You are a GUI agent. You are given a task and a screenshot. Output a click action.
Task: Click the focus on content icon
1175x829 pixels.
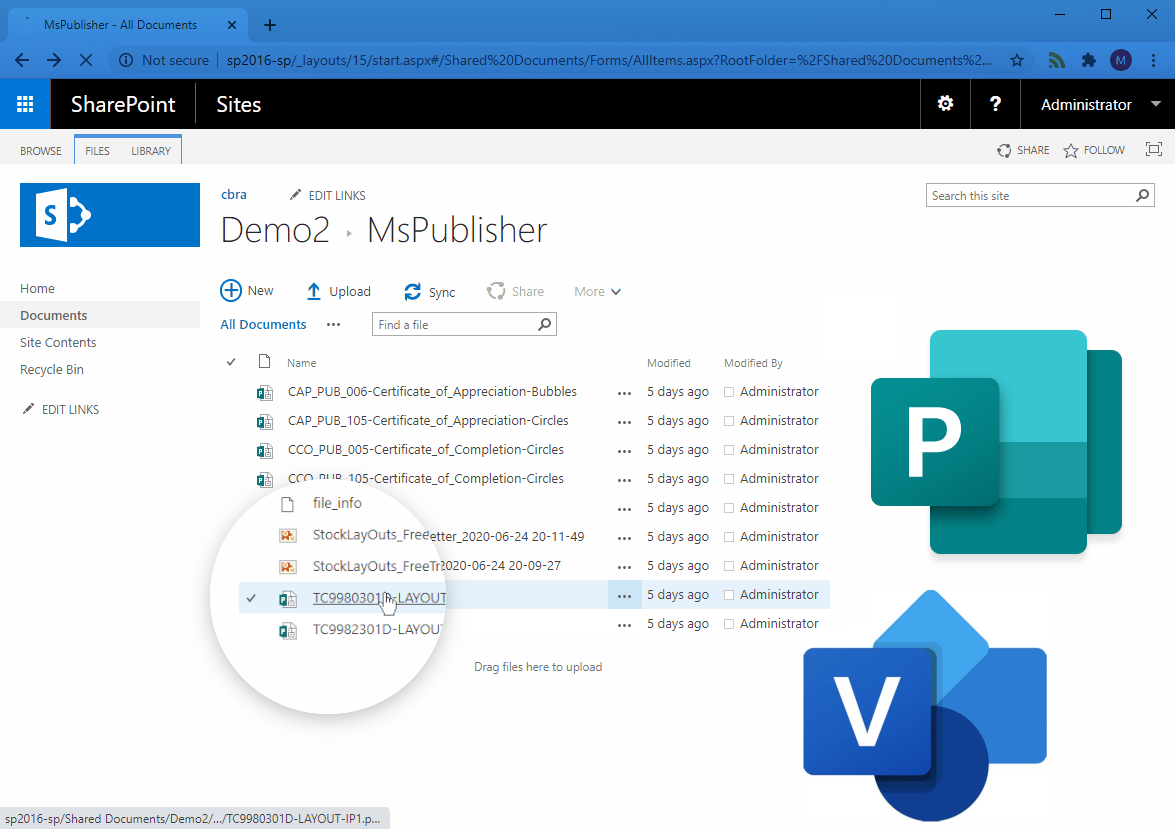click(1154, 150)
